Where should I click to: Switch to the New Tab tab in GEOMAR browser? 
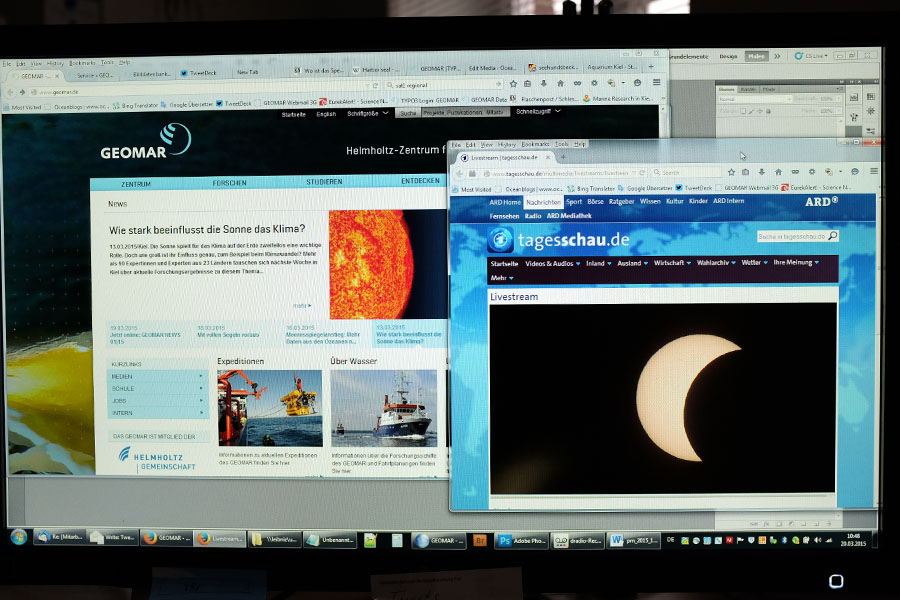[x=248, y=72]
